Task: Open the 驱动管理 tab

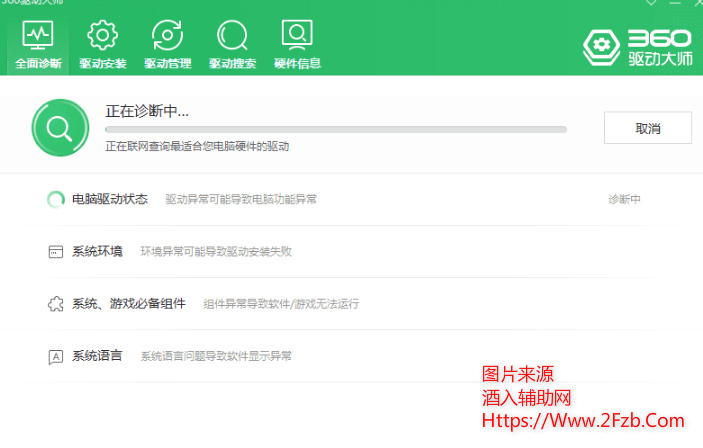Action: (168, 45)
